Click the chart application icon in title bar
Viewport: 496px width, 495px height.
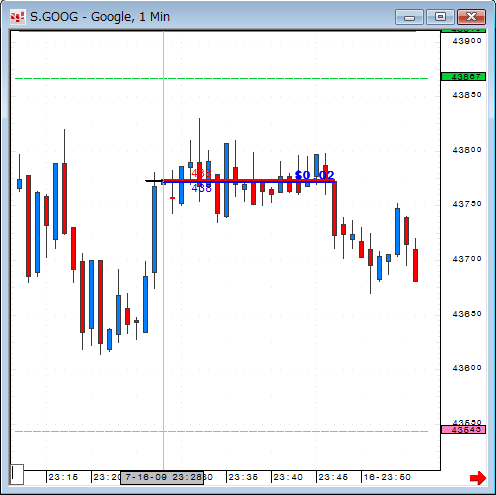17,17
